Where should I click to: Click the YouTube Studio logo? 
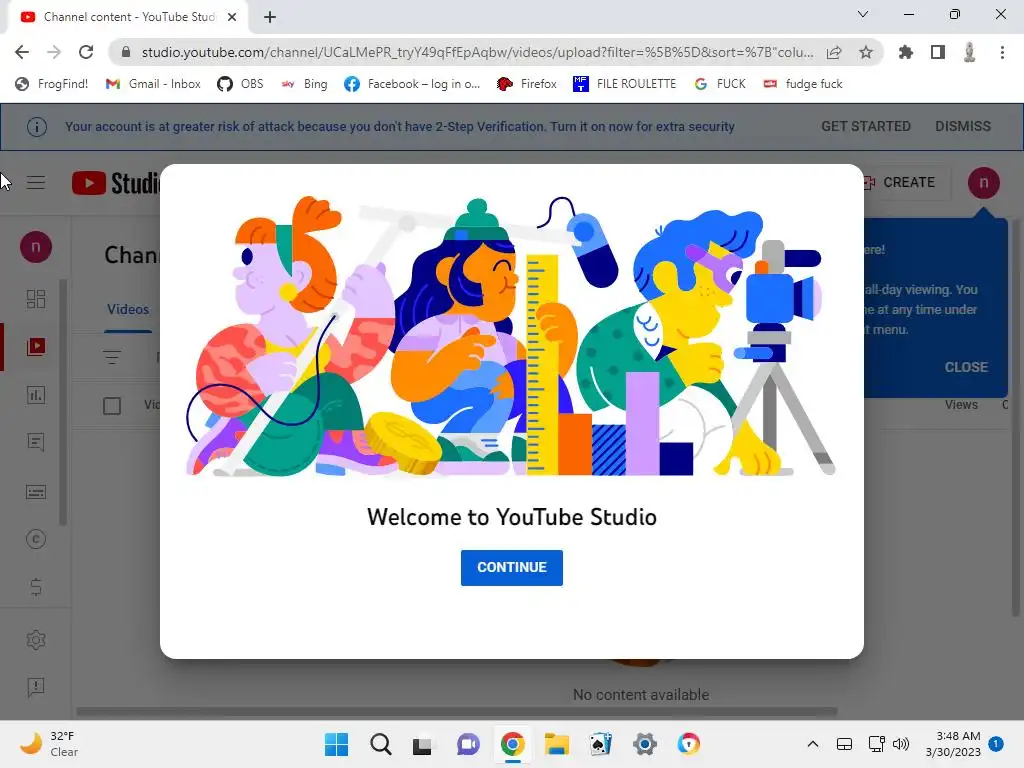click(115, 183)
